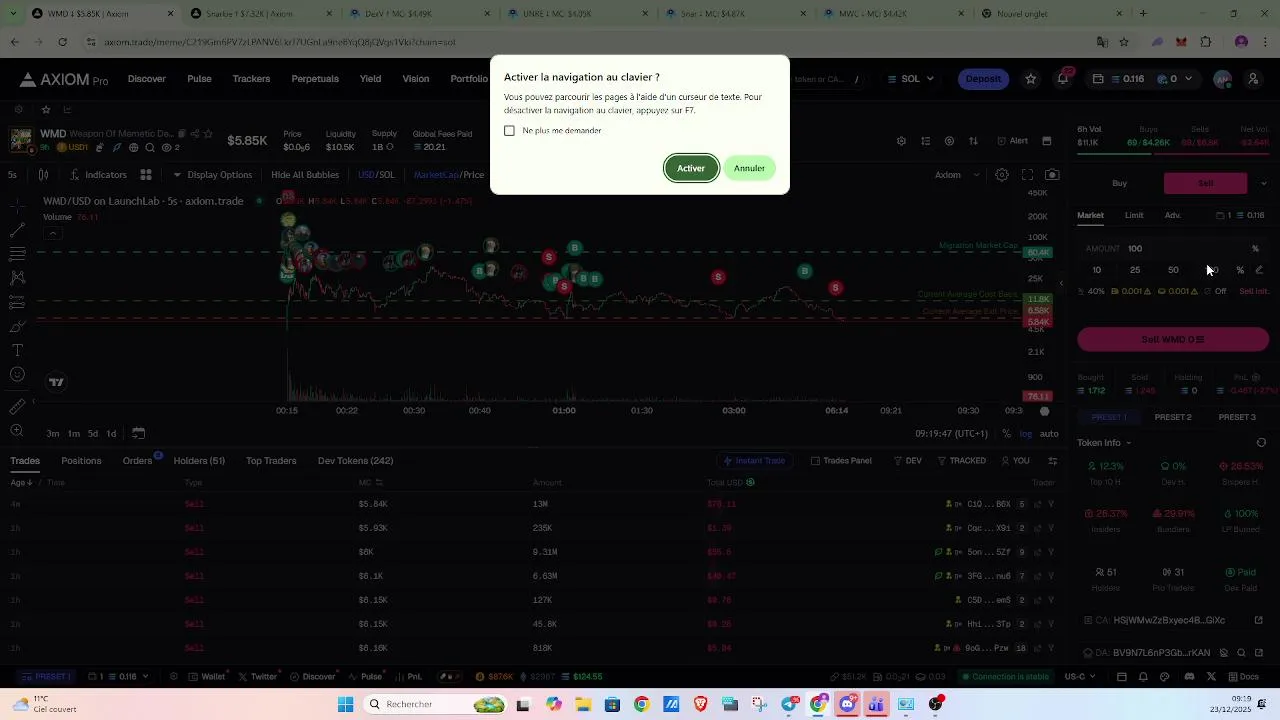Open chart settings gear near Axiom dropdown
The width and height of the screenshot is (1280, 720).
(x=1002, y=174)
